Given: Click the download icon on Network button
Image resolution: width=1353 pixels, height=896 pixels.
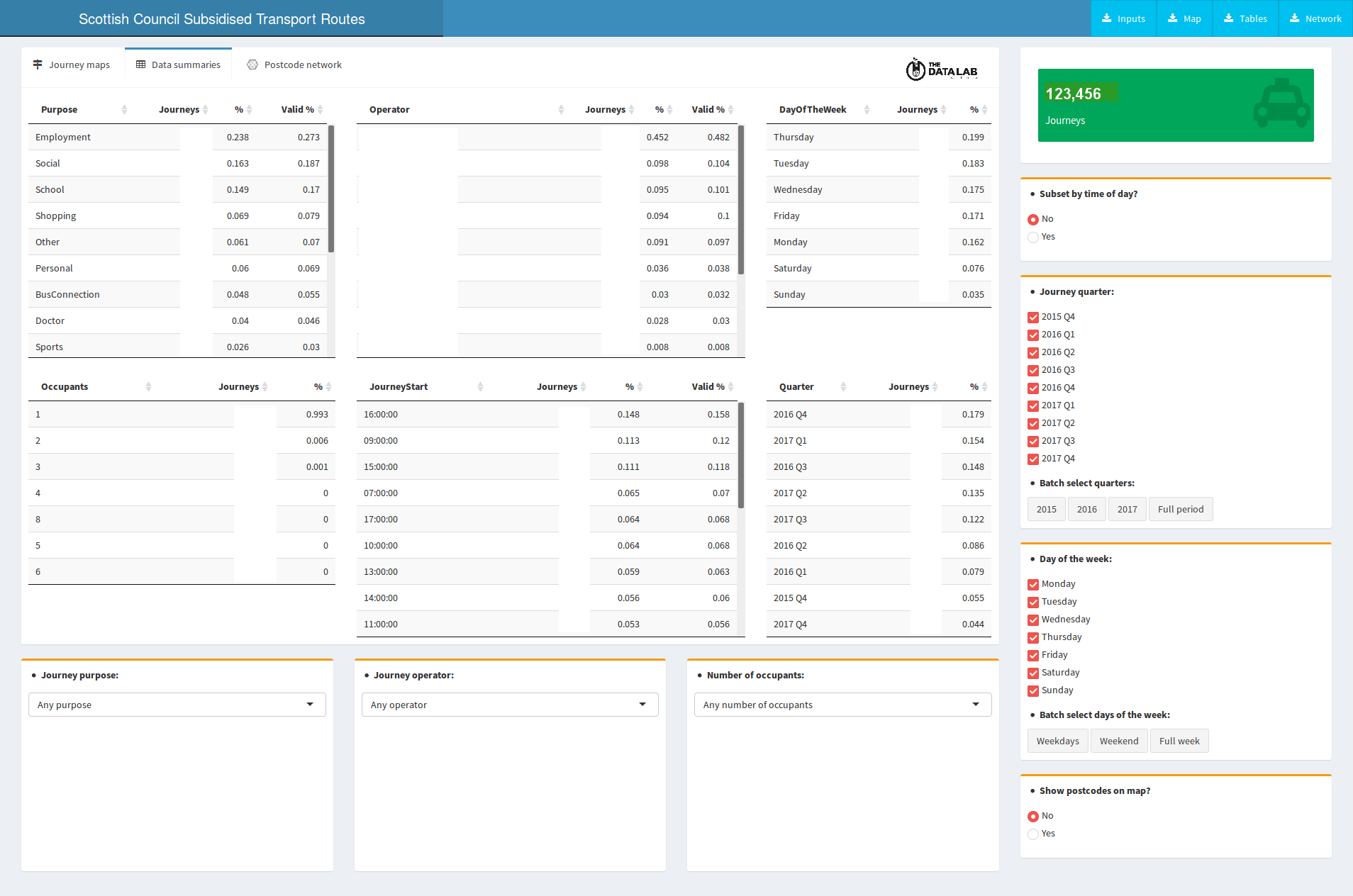Looking at the screenshot, I should [1294, 18].
